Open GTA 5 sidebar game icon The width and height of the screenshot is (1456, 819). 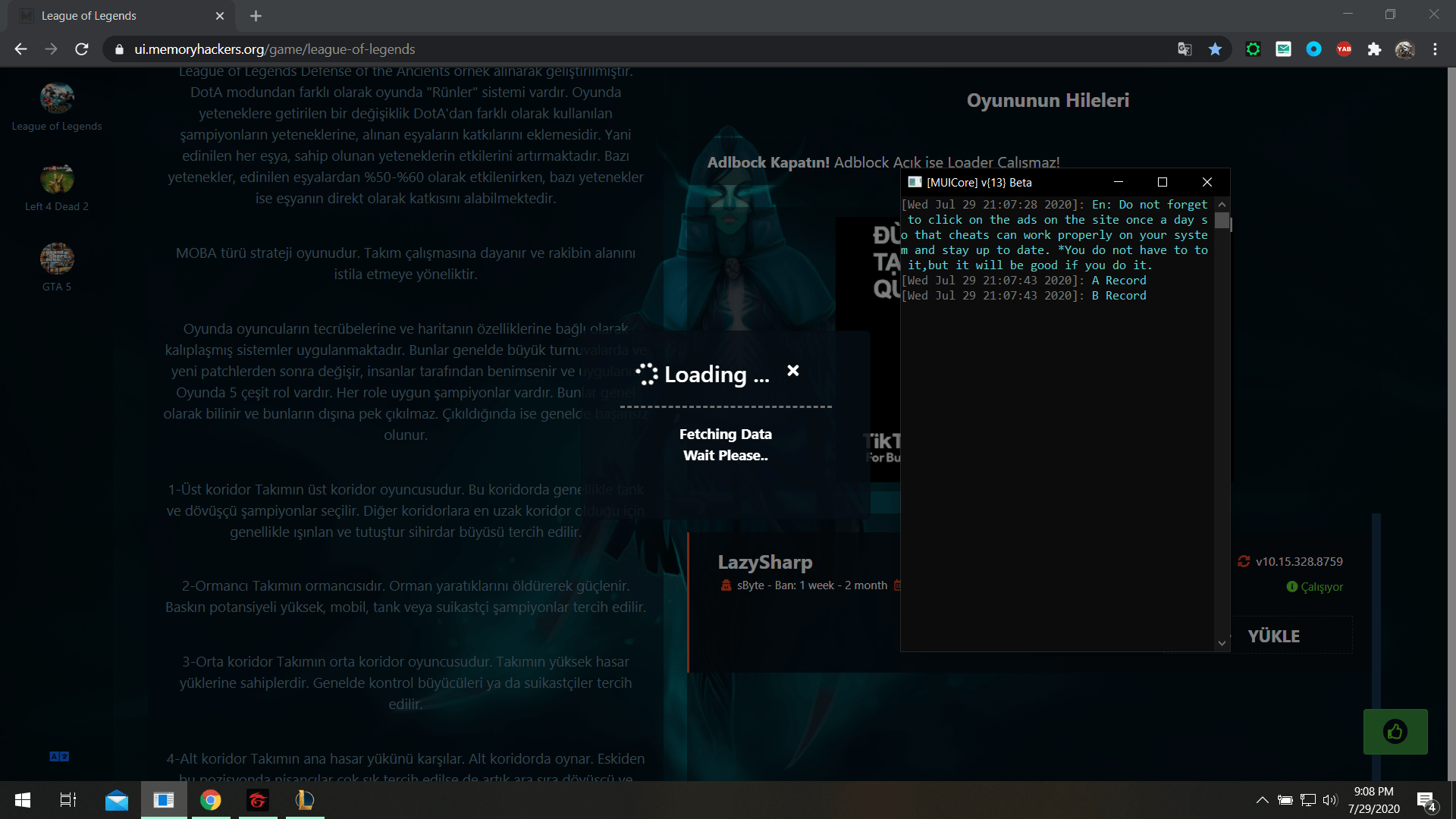[57, 259]
